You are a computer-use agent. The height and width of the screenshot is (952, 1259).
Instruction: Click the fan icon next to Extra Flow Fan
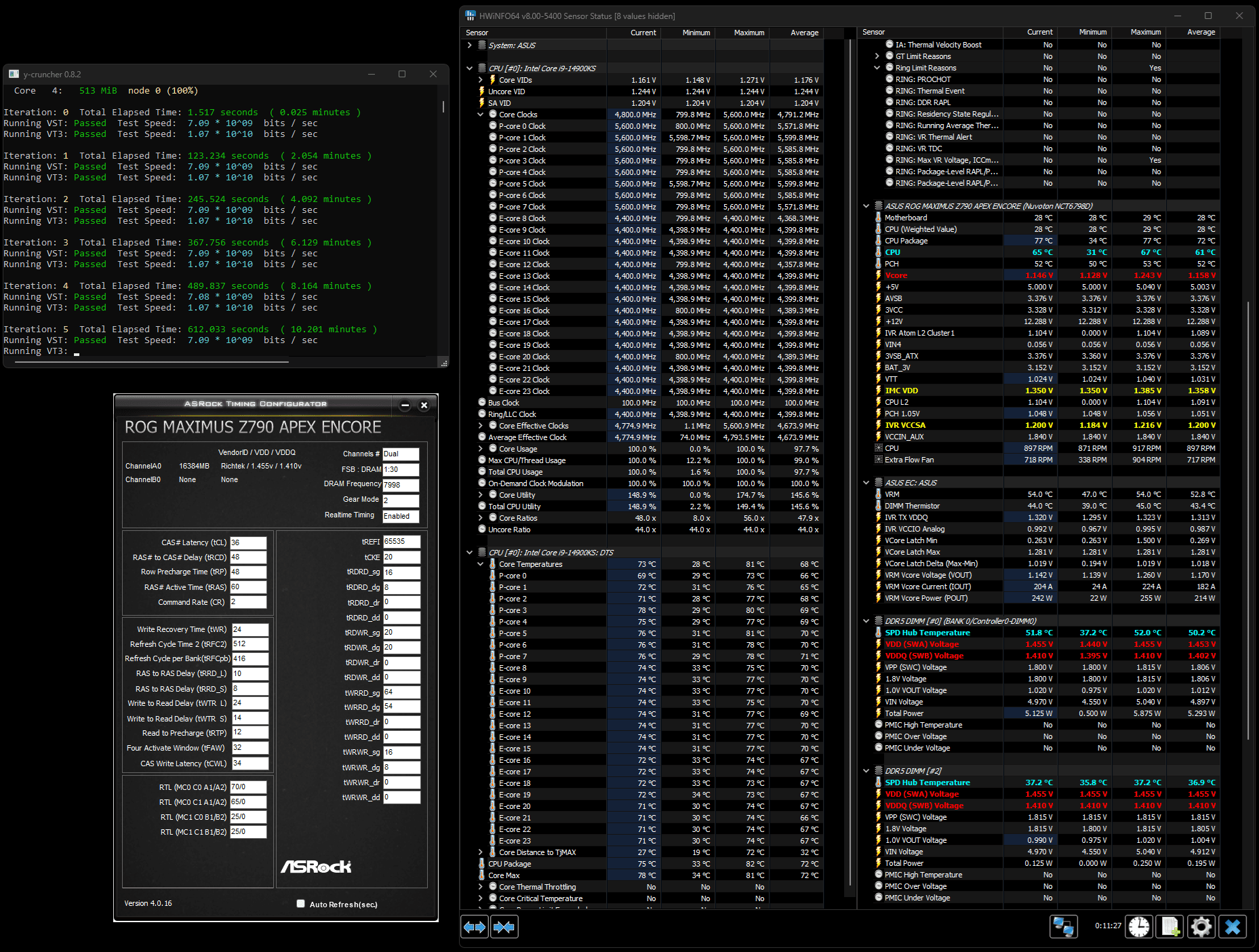pyautogui.click(x=878, y=460)
